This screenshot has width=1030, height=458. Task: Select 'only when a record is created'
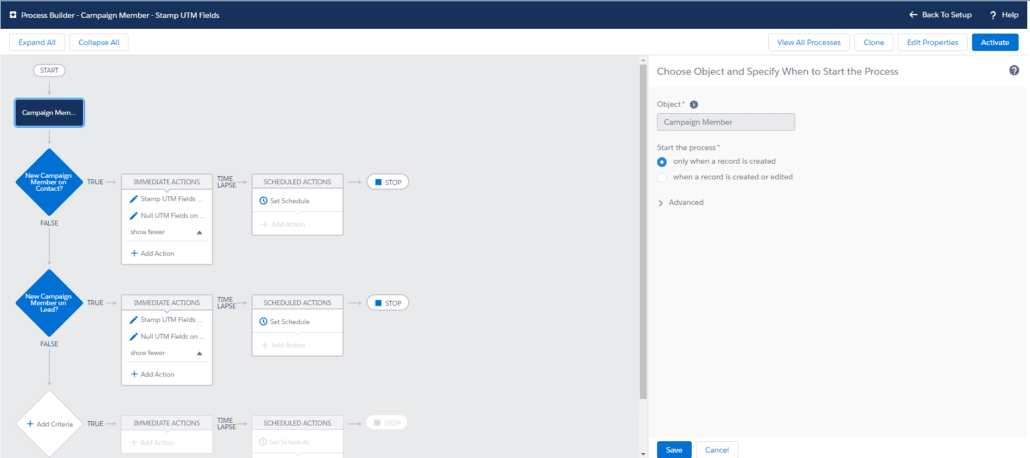pos(661,161)
